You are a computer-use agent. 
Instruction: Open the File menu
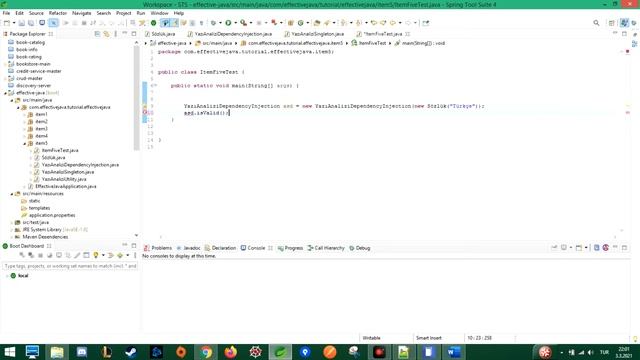tap(6, 13)
